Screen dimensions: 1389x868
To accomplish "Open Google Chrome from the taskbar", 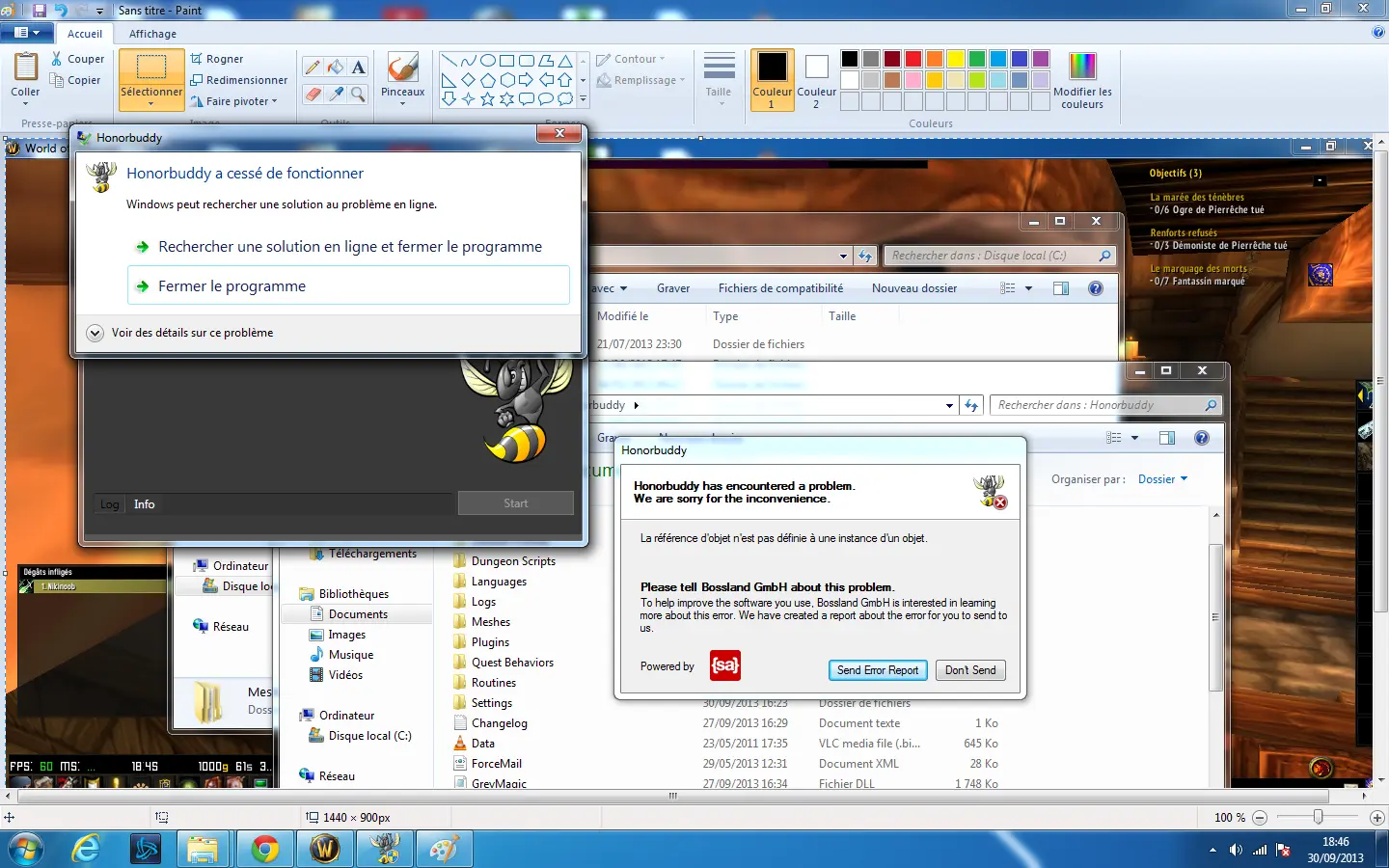I will click(x=264, y=849).
